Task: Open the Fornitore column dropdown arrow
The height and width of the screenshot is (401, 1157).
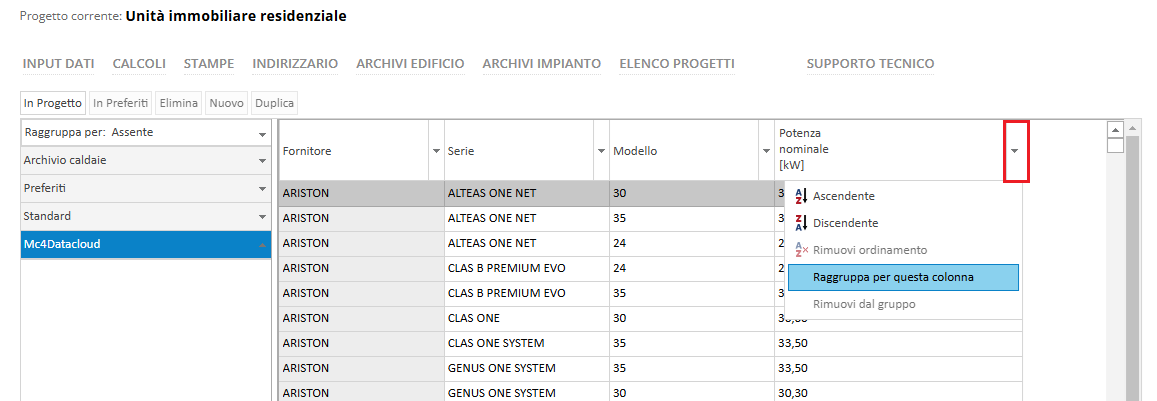Action: 436,151
